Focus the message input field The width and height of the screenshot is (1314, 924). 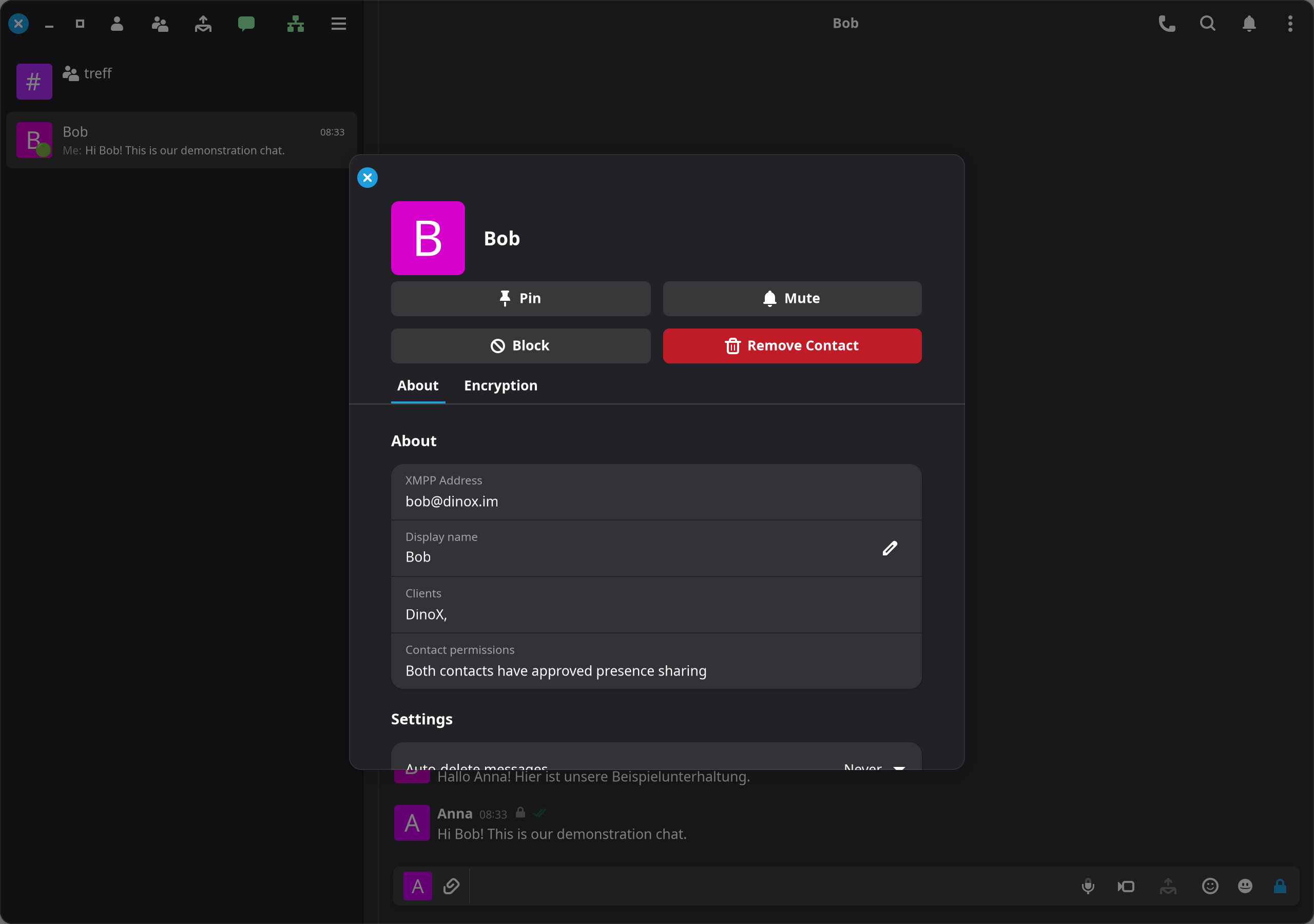770,886
